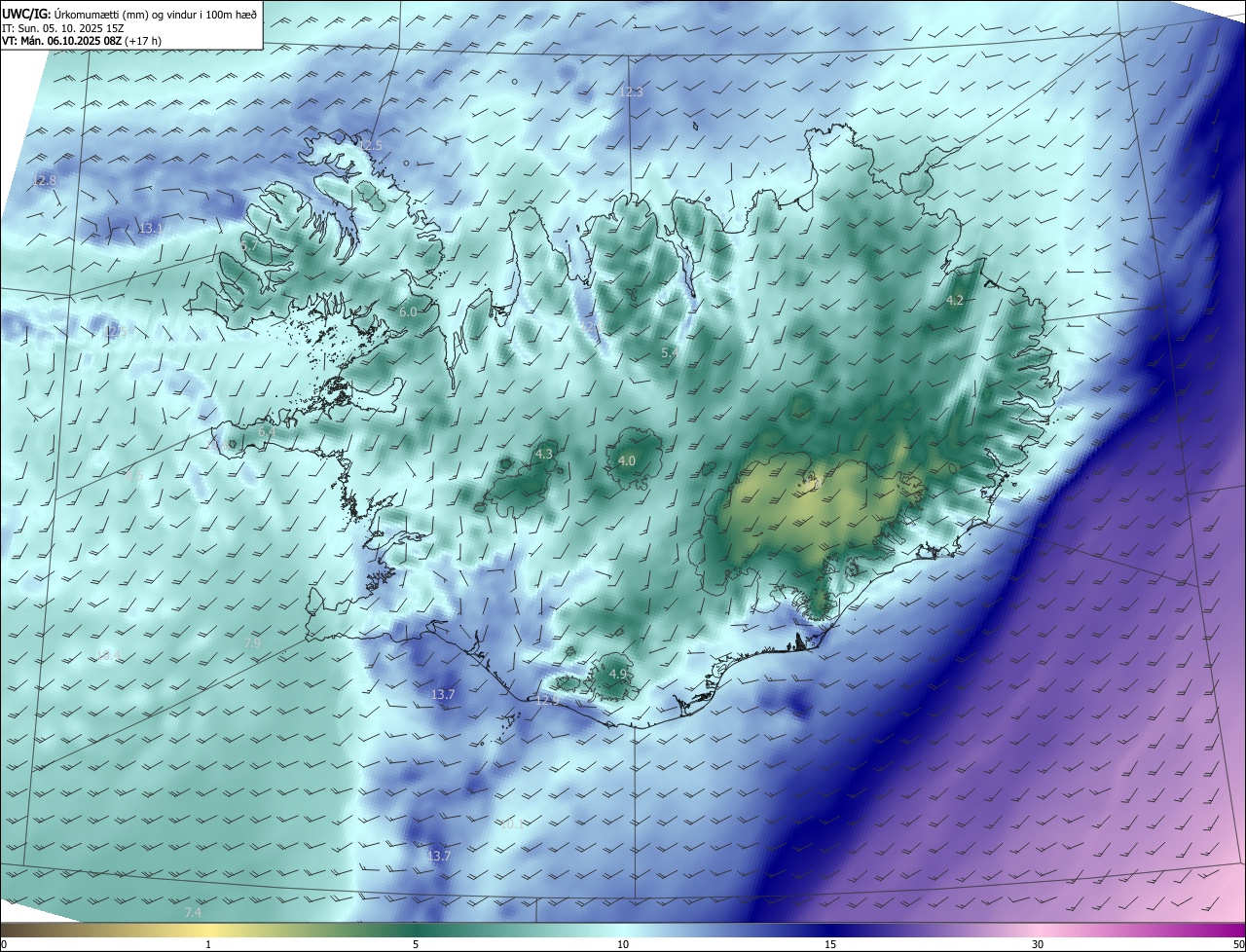
Task: Click the 4.0 value label on the glacier
Action: pos(627,460)
